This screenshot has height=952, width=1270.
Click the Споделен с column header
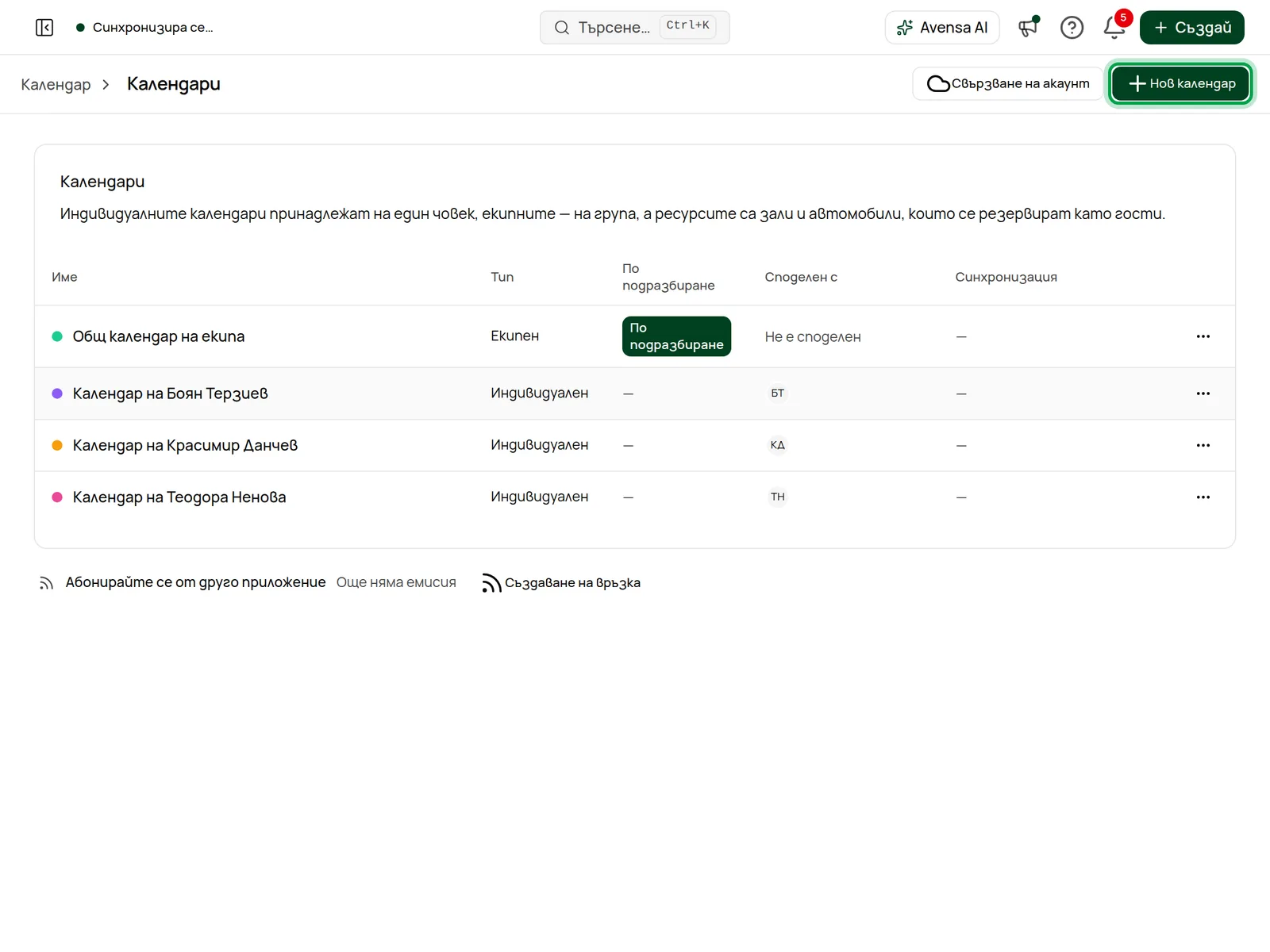coord(801,277)
